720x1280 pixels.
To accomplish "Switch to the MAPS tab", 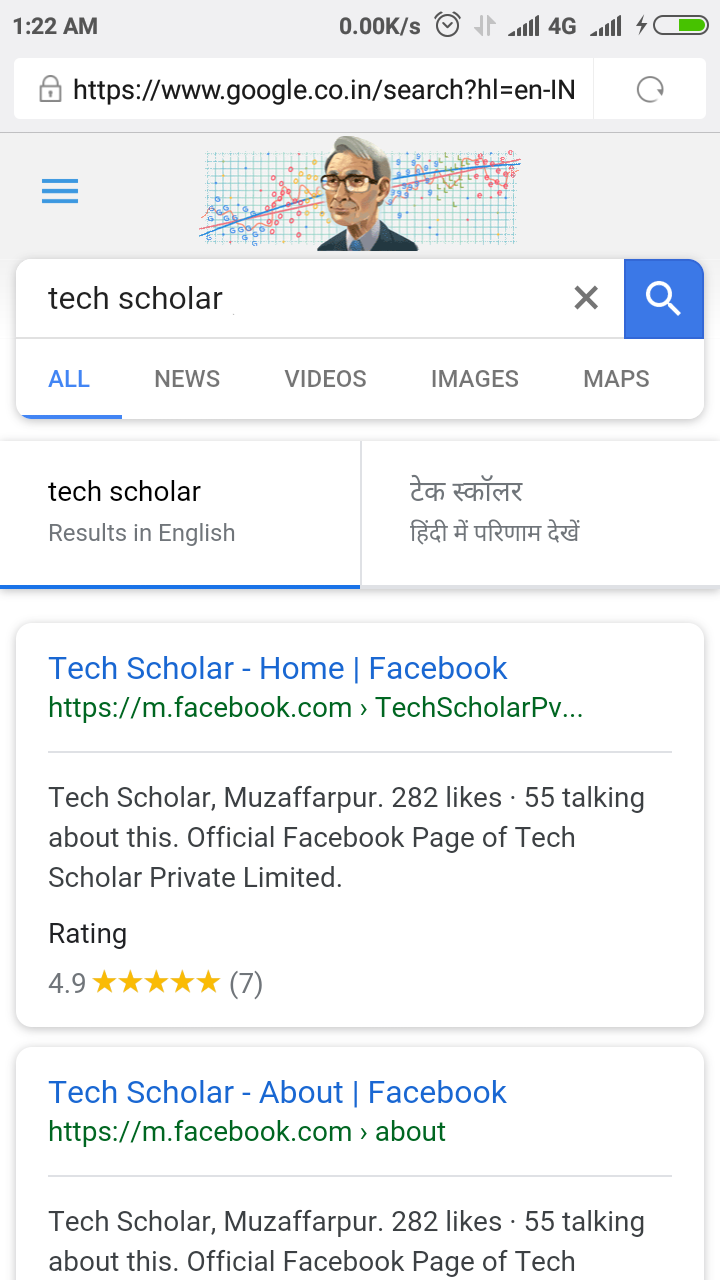I will tap(616, 379).
